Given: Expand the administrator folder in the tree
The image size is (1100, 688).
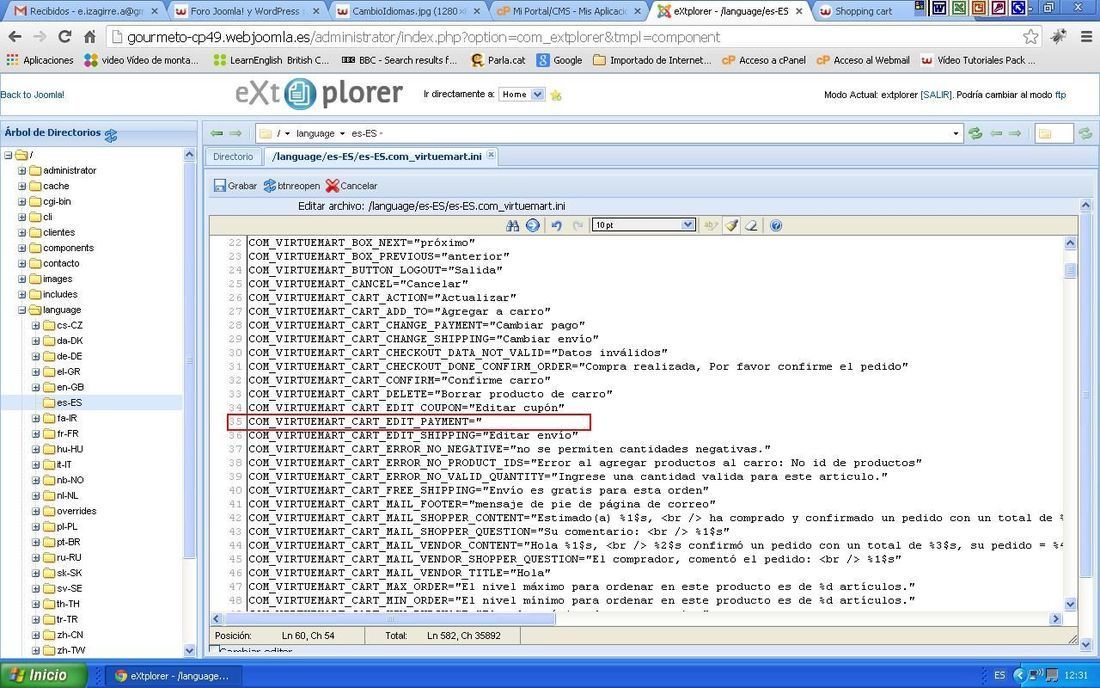Looking at the screenshot, I should (x=22, y=170).
